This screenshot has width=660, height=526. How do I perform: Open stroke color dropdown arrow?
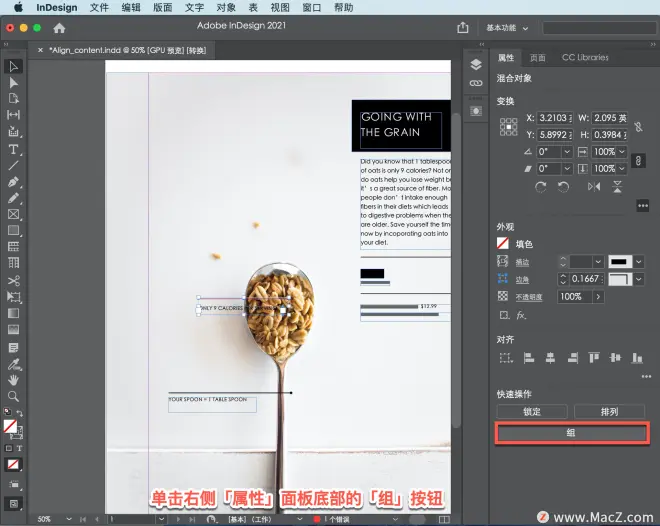click(639, 262)
